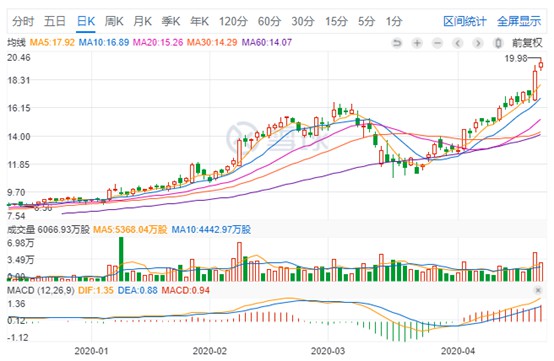The image size is (554, 361).
Task: Switch to the 120分 interval tab
Action: (233, 21)
